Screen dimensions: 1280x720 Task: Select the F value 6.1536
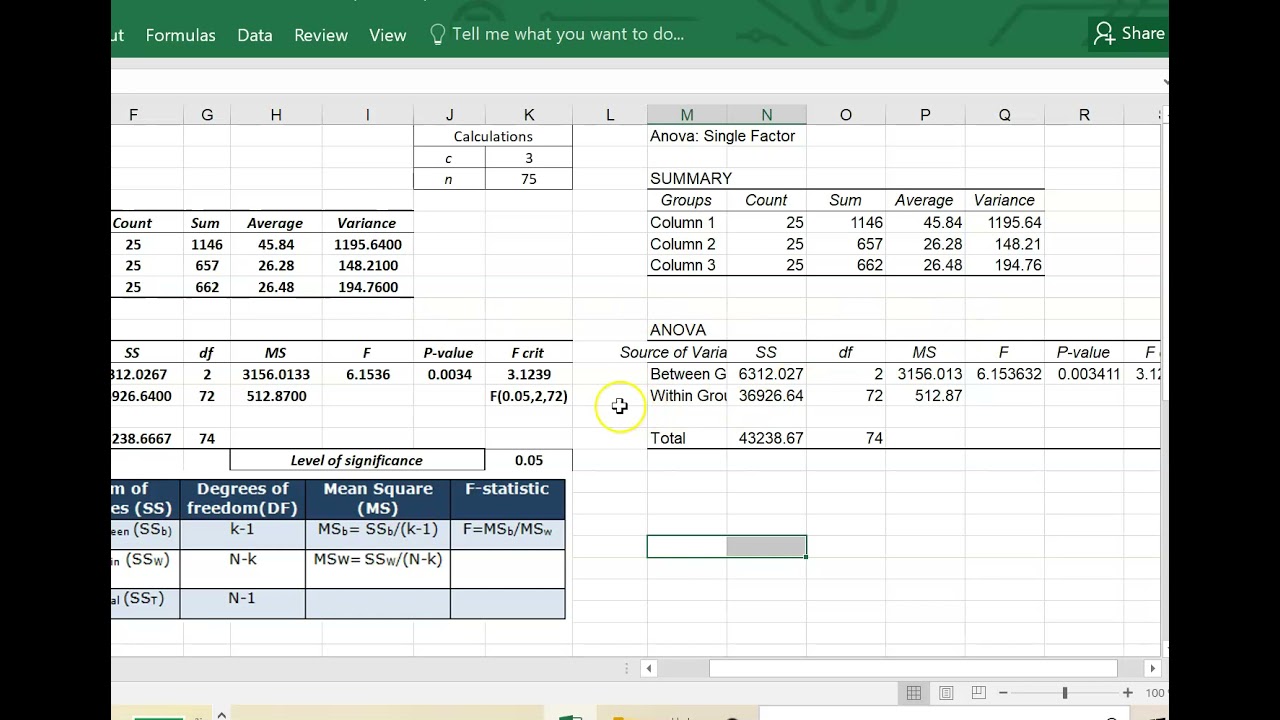pyautogui.click(x=367, y=374)
